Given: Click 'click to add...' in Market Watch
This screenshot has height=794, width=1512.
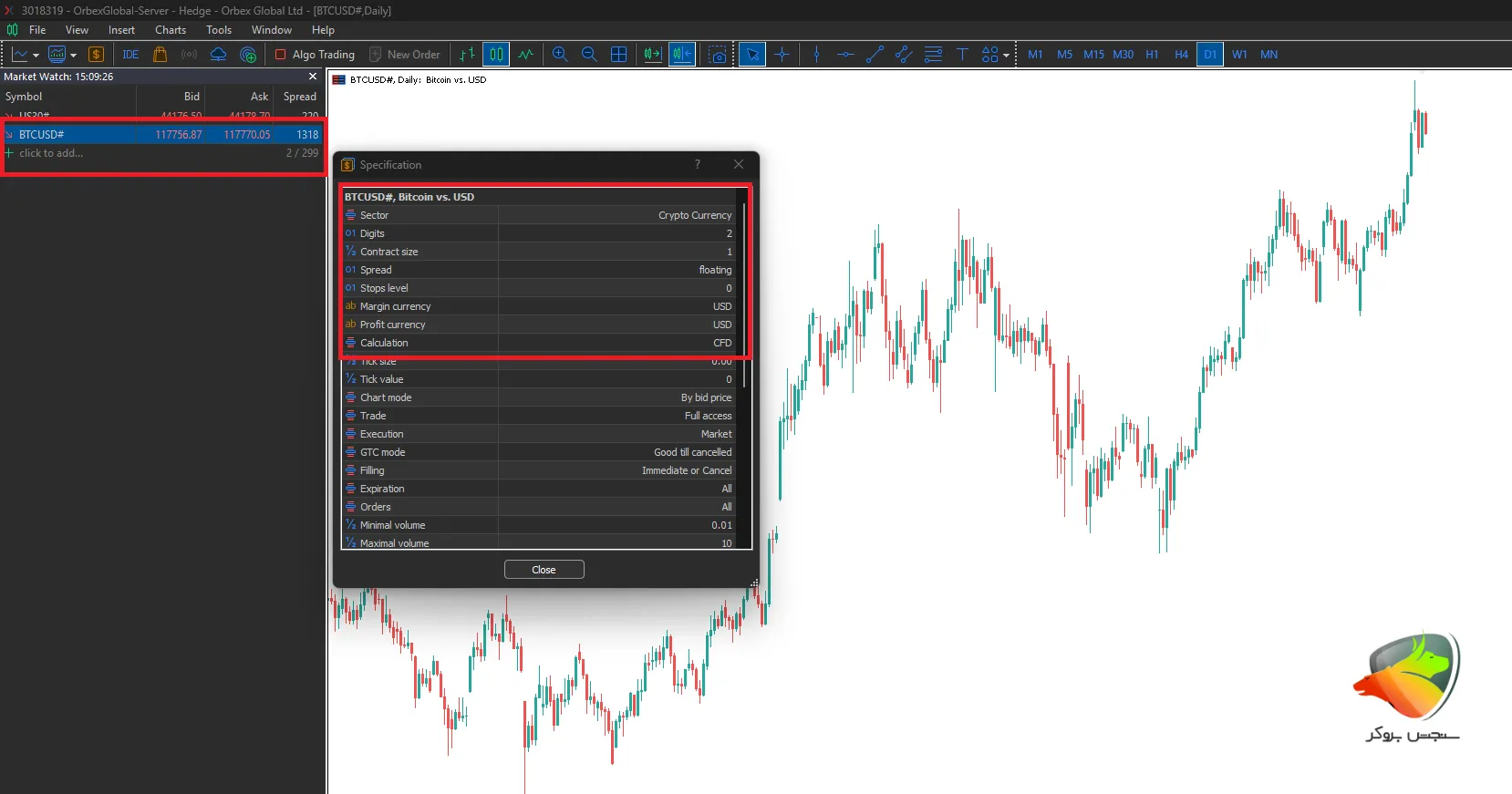Looking at the screenshot, I should click(x=51, y=153).
